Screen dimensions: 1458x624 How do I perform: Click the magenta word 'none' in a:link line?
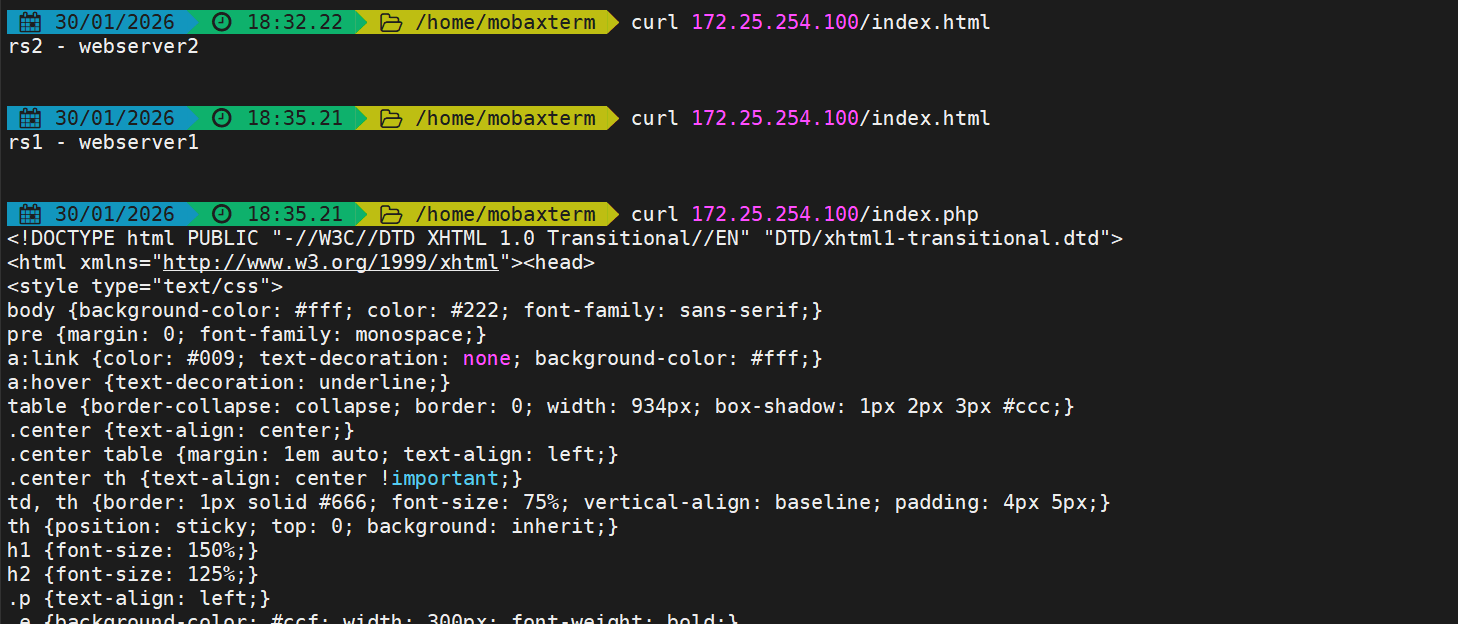pyautogui.click(x=487, y=358)
